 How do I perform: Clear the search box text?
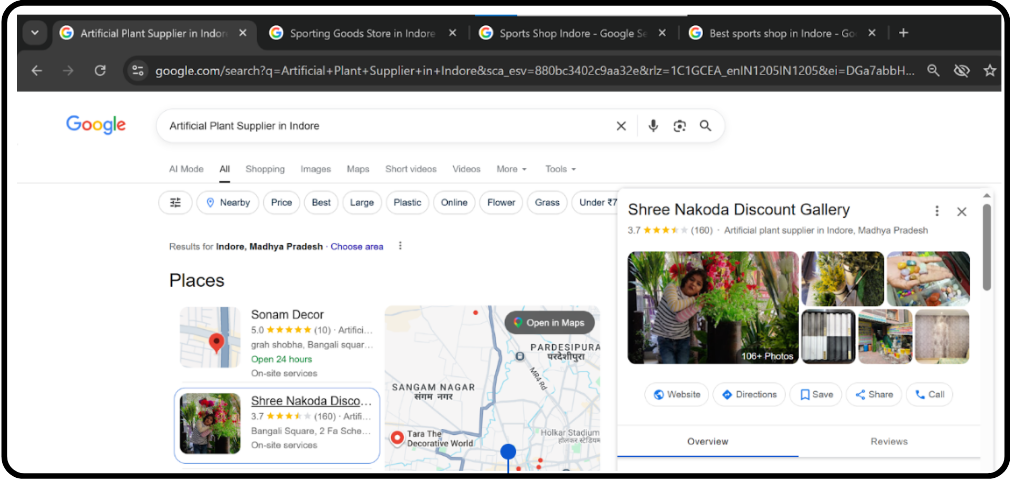click(621, 126)
